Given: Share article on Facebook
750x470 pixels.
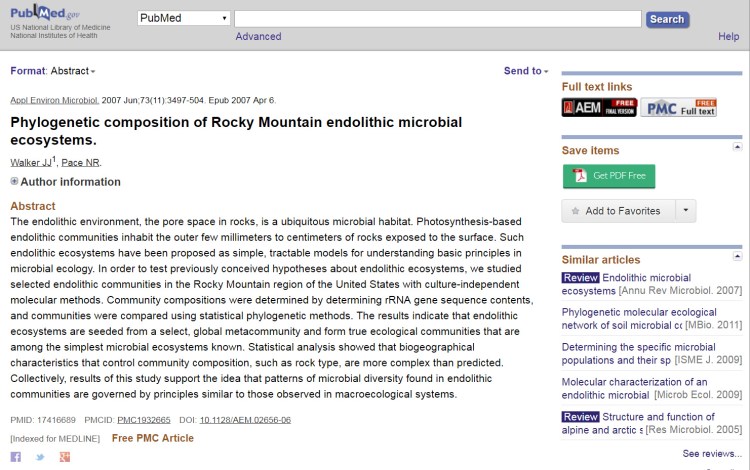Looking at the screenshot, I should 16,457.
